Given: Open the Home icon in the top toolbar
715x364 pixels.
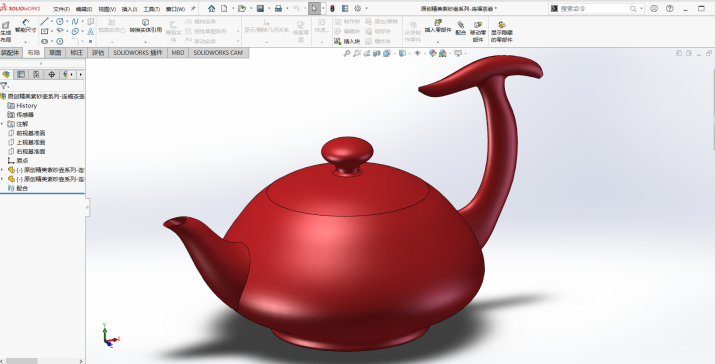Looking at the screenshot, I should click(x=212, y=8).
